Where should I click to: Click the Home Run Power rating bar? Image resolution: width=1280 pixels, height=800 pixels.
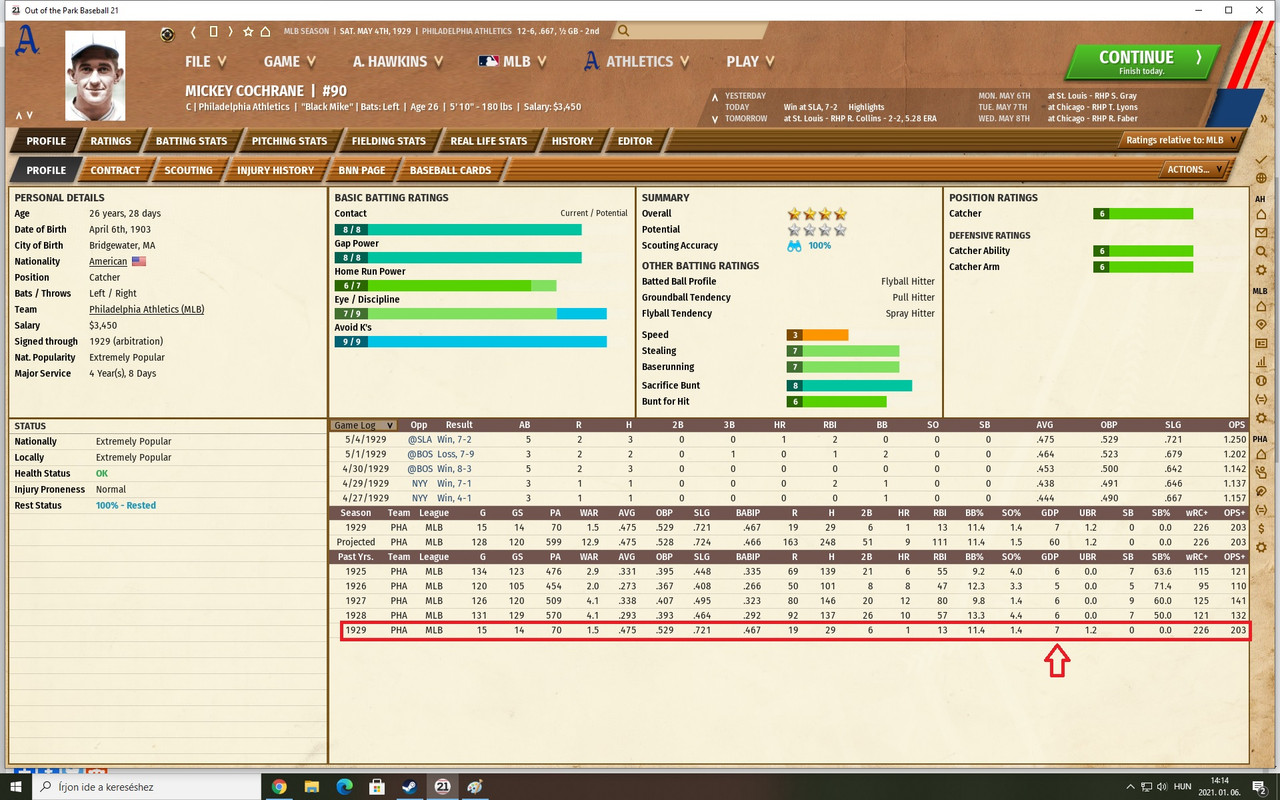445,286
